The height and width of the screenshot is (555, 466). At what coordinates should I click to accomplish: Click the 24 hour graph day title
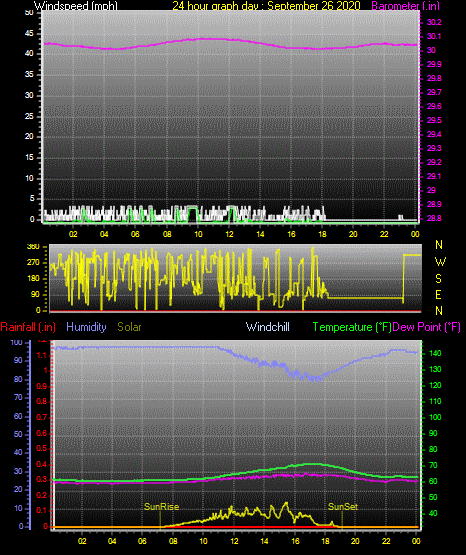pos(266,6)
